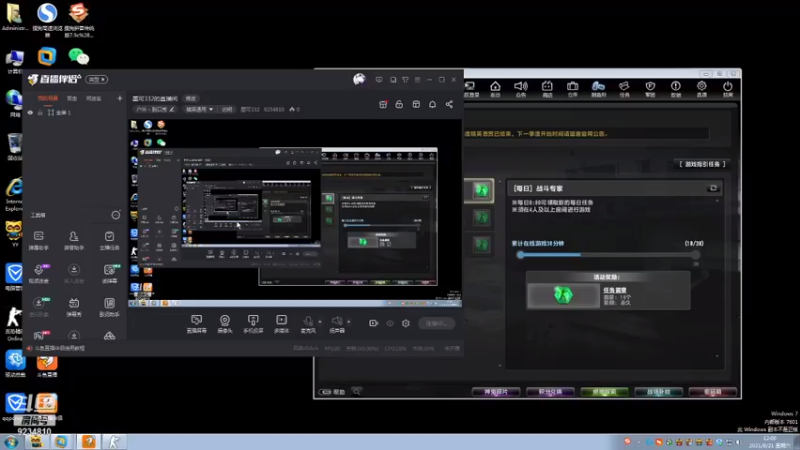Click refresh icon on 战斗专家 task header
Screen dimensions: 800x450
(713, 188)
